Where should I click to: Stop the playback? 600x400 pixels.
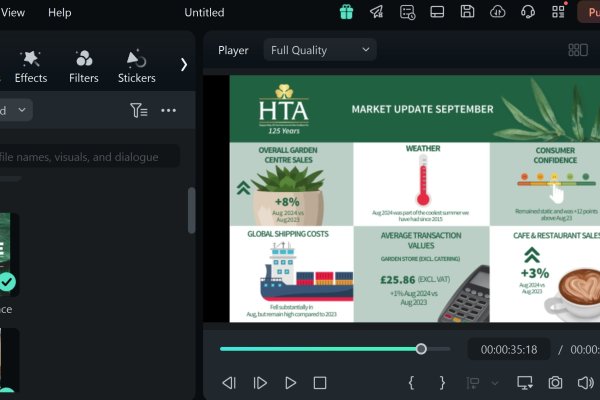pyautogui.click(x=320, y=383)
